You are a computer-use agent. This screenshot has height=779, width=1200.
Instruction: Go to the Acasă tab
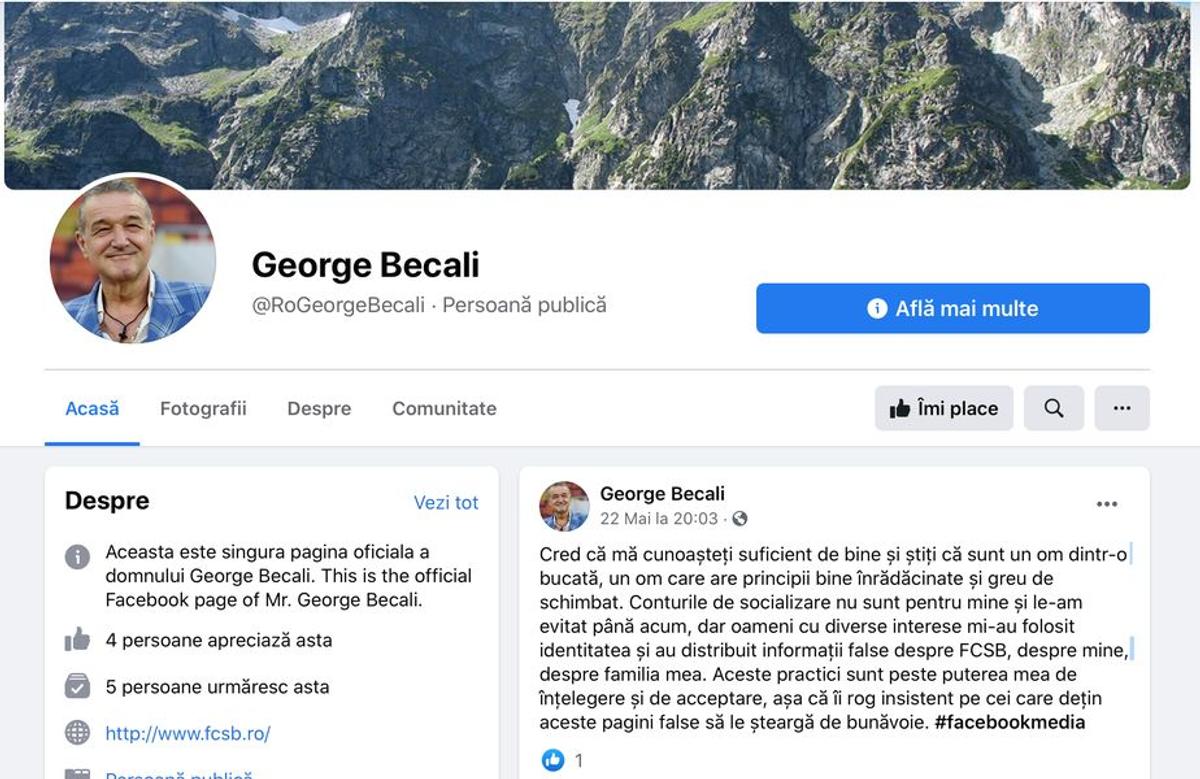pos(92,408)
